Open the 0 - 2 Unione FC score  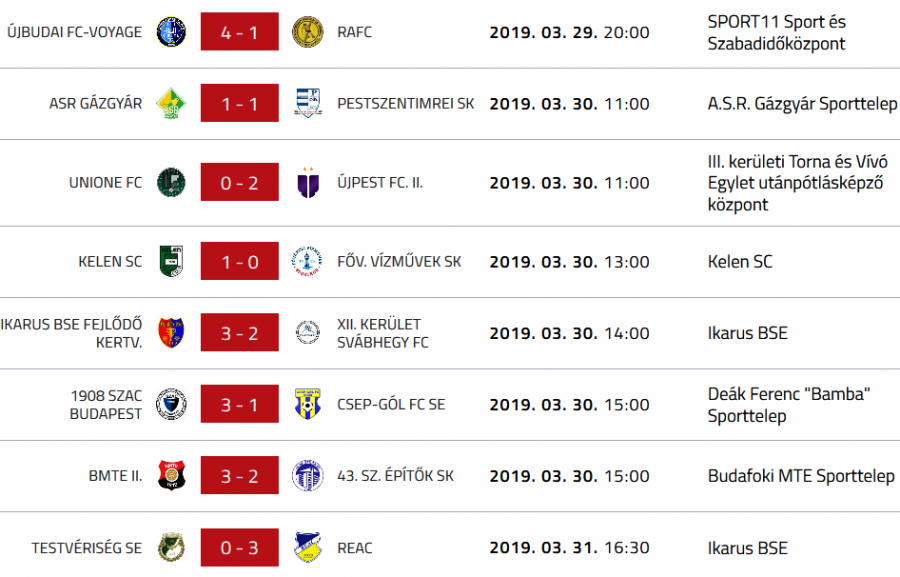pos(239,183)
